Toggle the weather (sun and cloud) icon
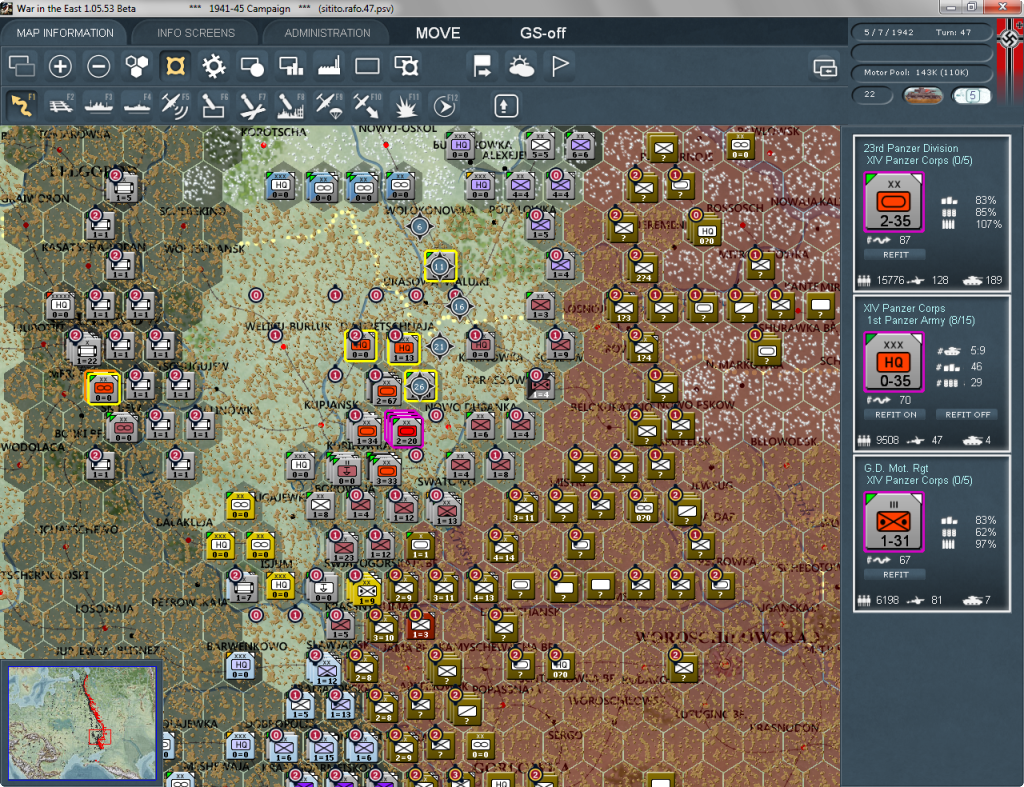 [521, 66]
